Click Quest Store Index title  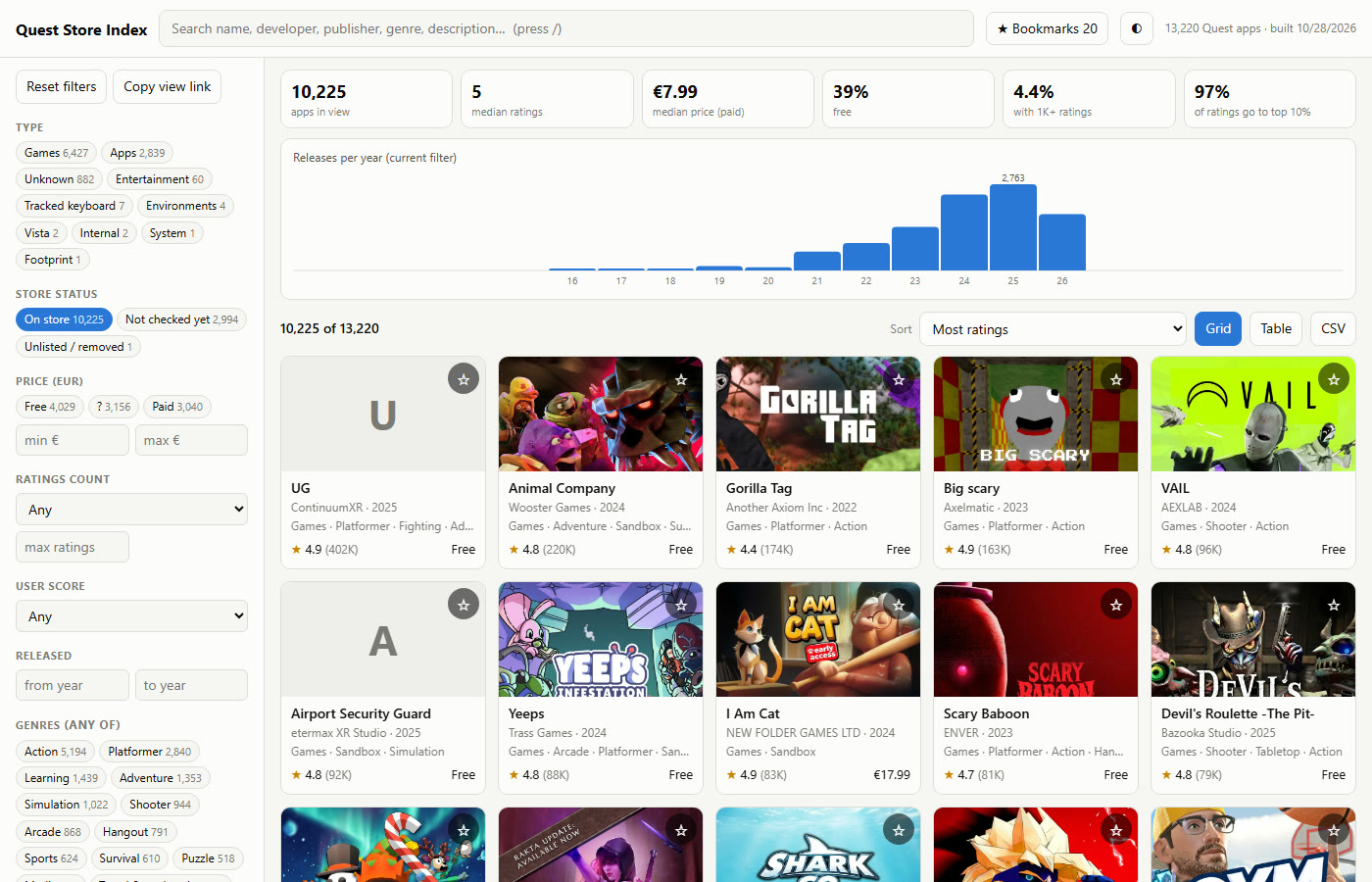pos(81,29)
